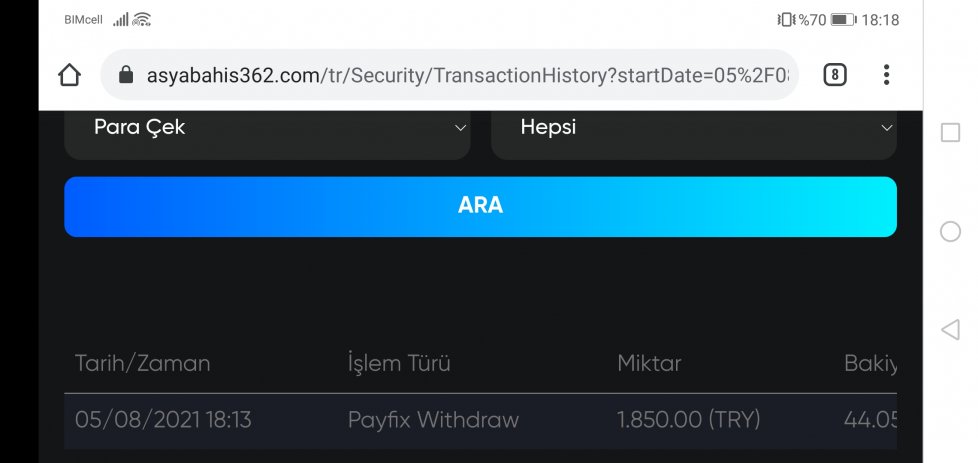
Task: Click the 1.850.00 (TRY) amount cell
Action: pos(689,420)
